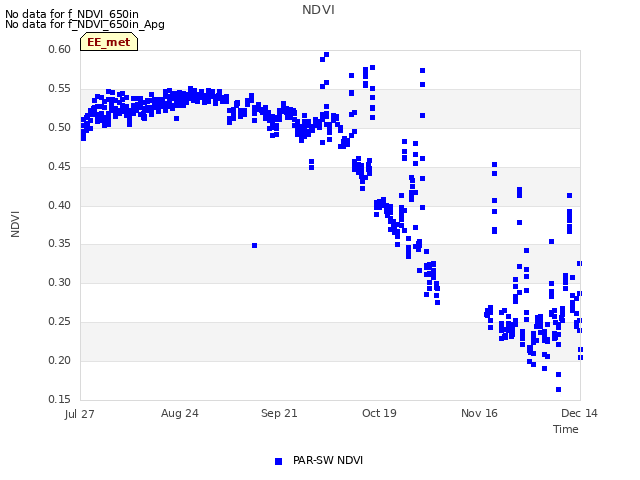Click the 0.35 y-axis tick label

point(60,244)
